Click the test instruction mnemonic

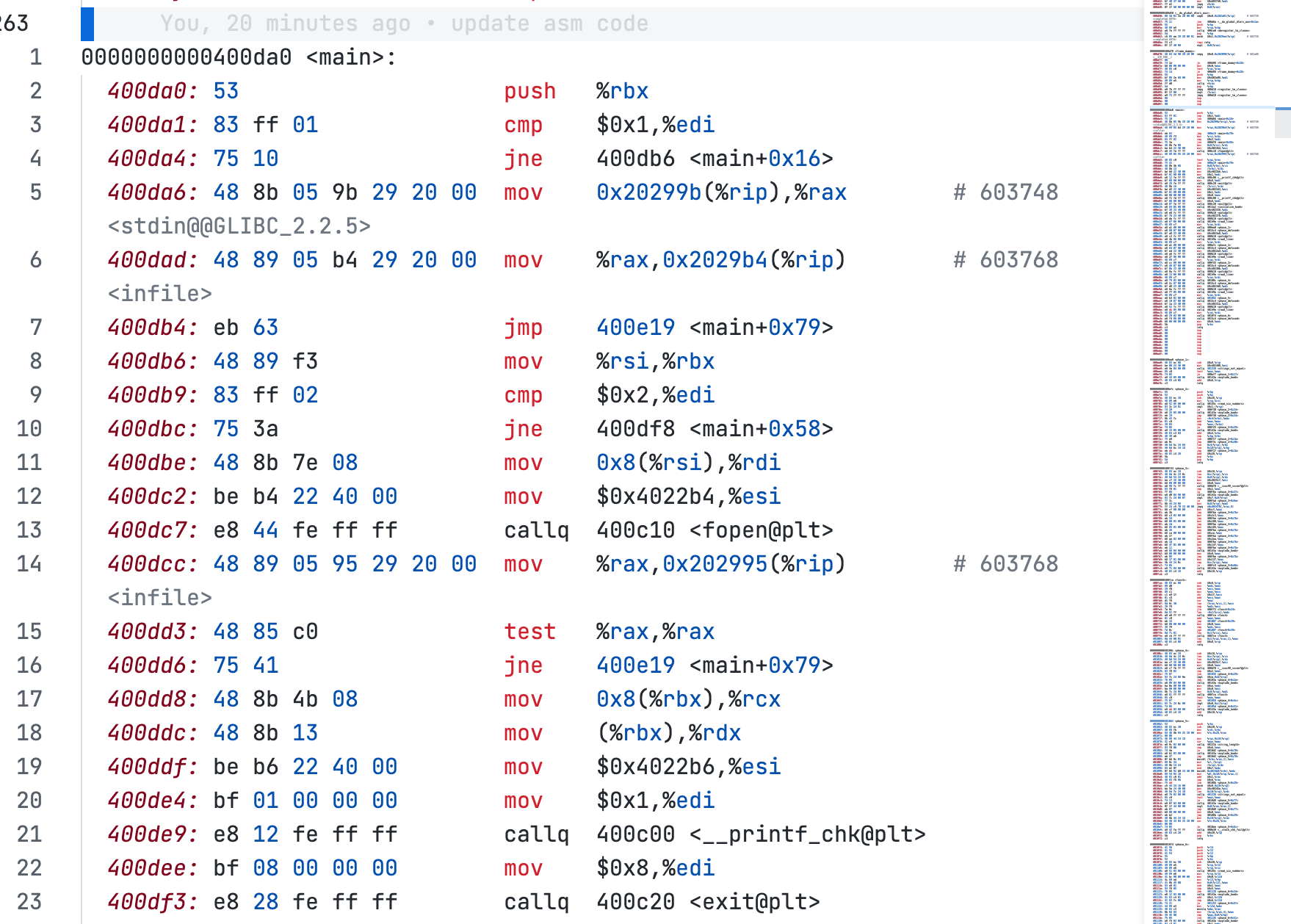click(529, 632)
